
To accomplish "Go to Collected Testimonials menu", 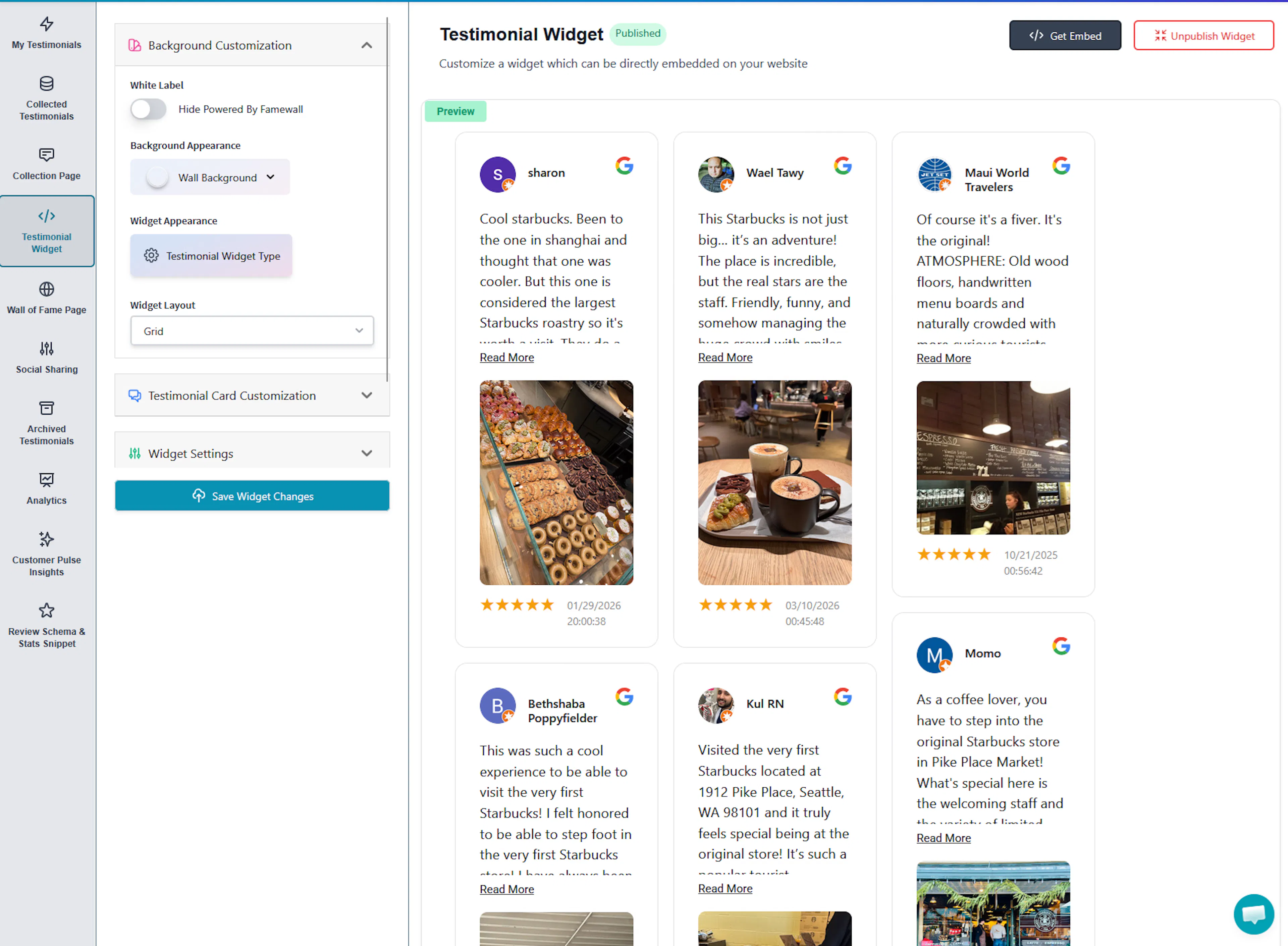I will point(47,99).
